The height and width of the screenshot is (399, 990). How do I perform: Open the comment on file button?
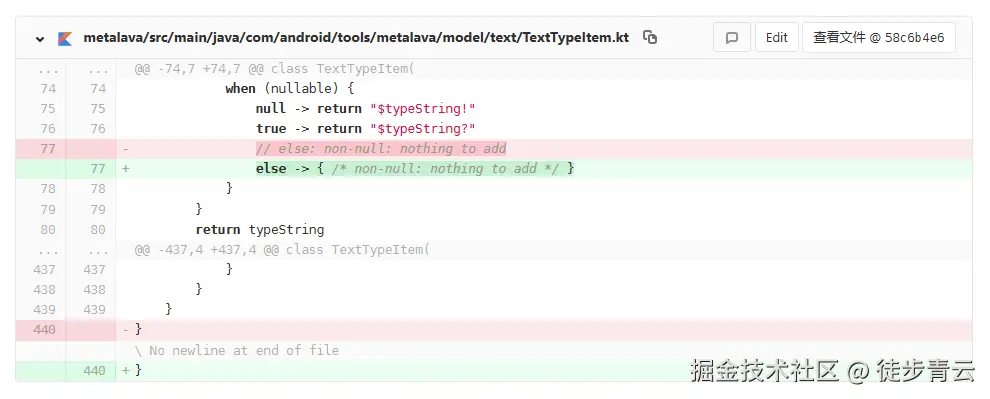click(732, 37)
